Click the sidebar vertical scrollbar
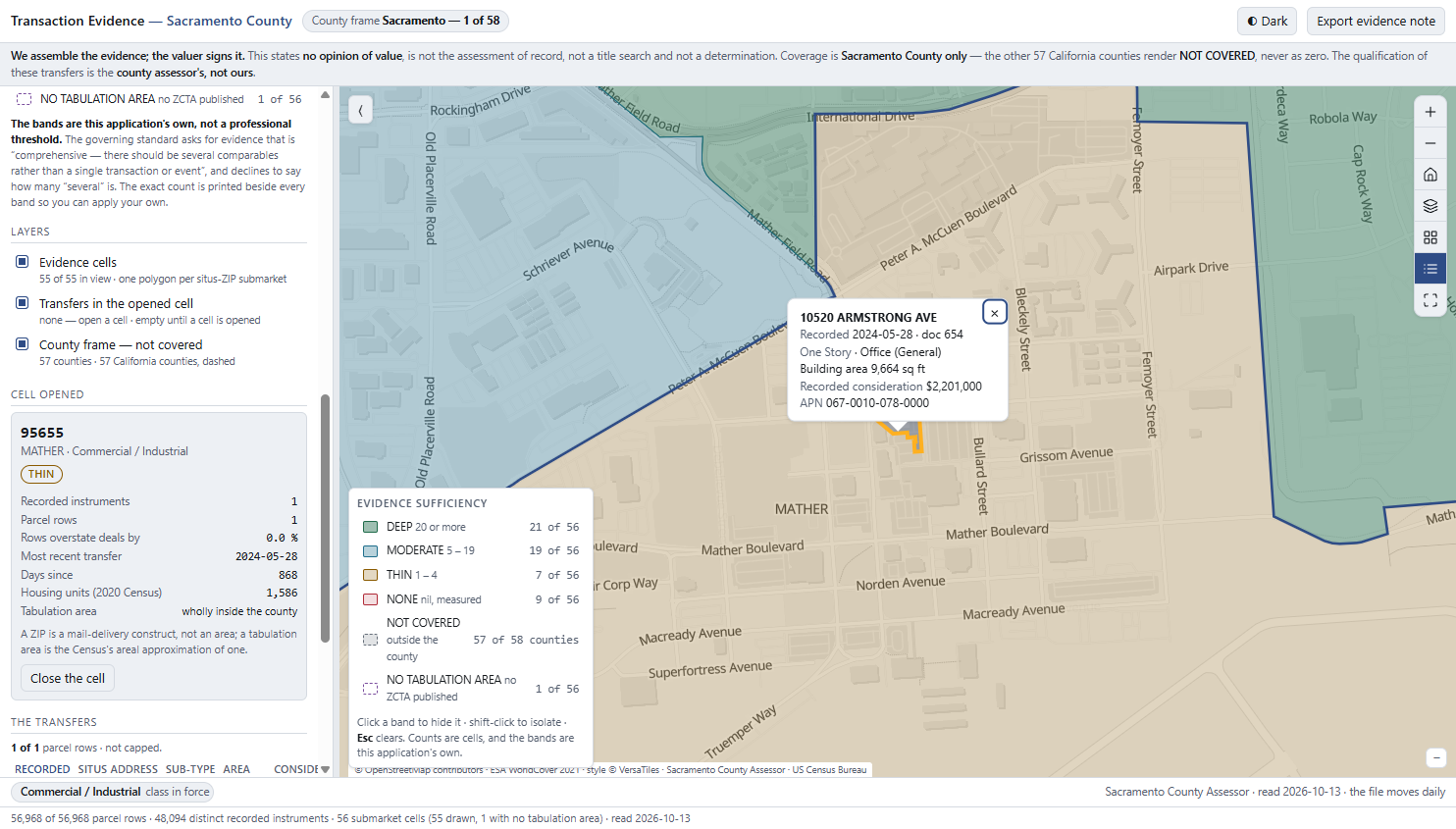The width and height of the screenshot is (1456, 829). (x=325, y=518)
